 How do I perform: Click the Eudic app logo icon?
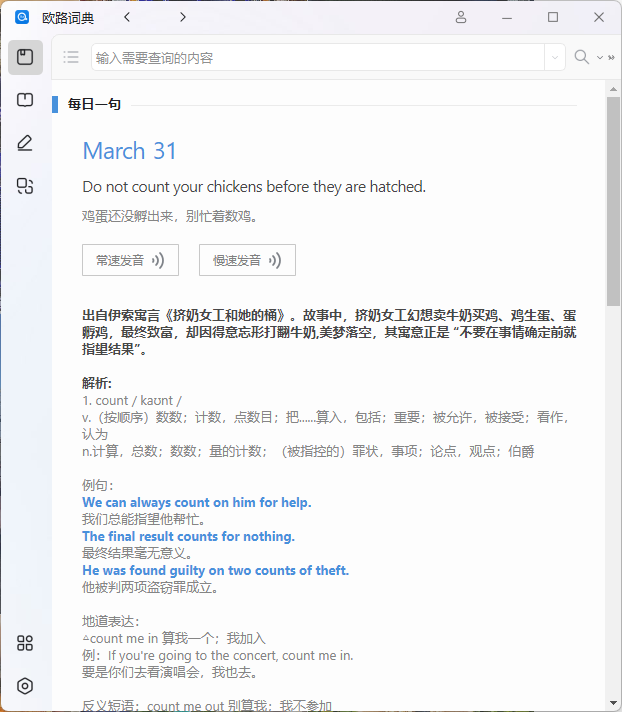tap(22, 17)
